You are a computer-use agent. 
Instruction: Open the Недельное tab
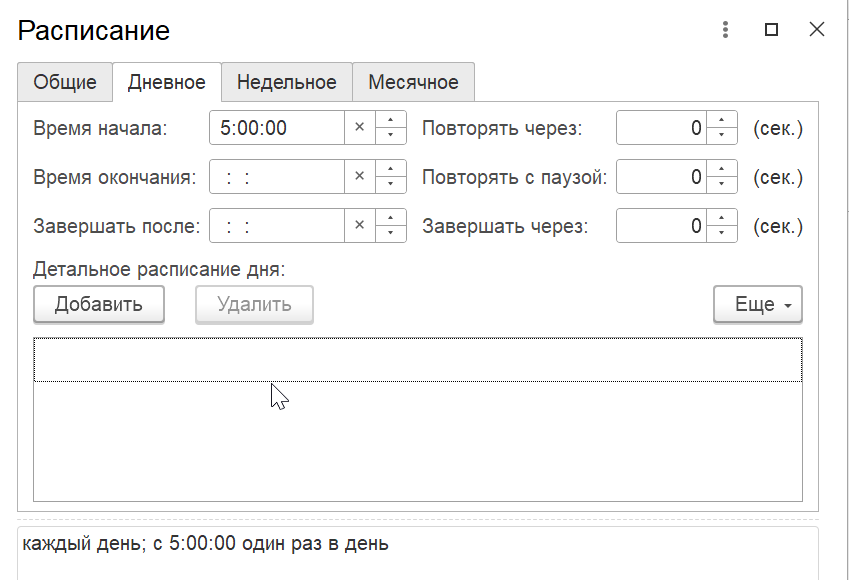click(x=286, y=82)
